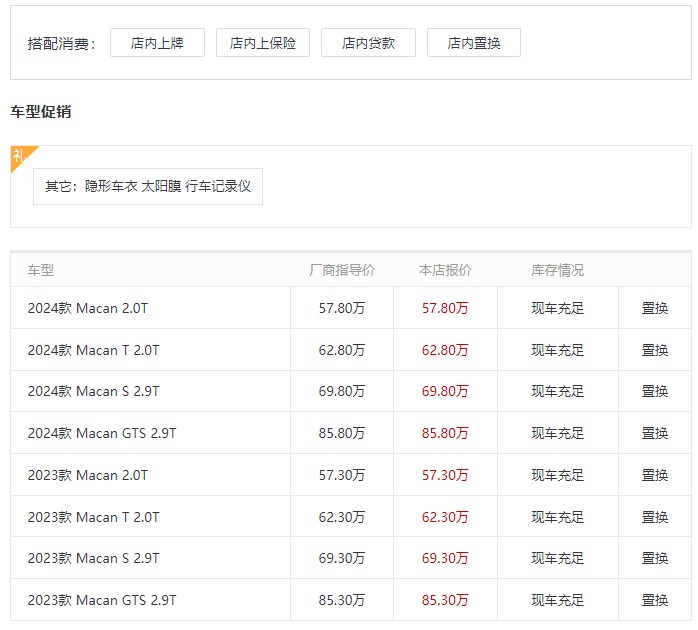The image size is (698, 630).
Task: Click the red 57.80万 store price
Action: click(445, 308)
